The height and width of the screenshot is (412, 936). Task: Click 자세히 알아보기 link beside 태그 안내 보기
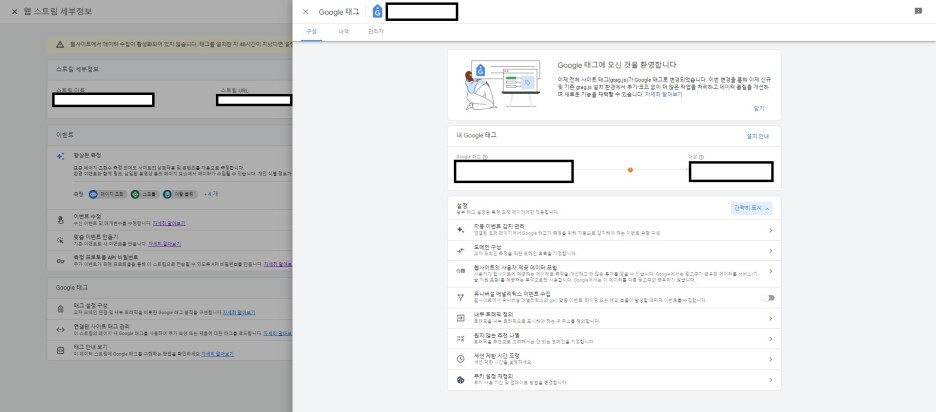(x=217, y=354)
